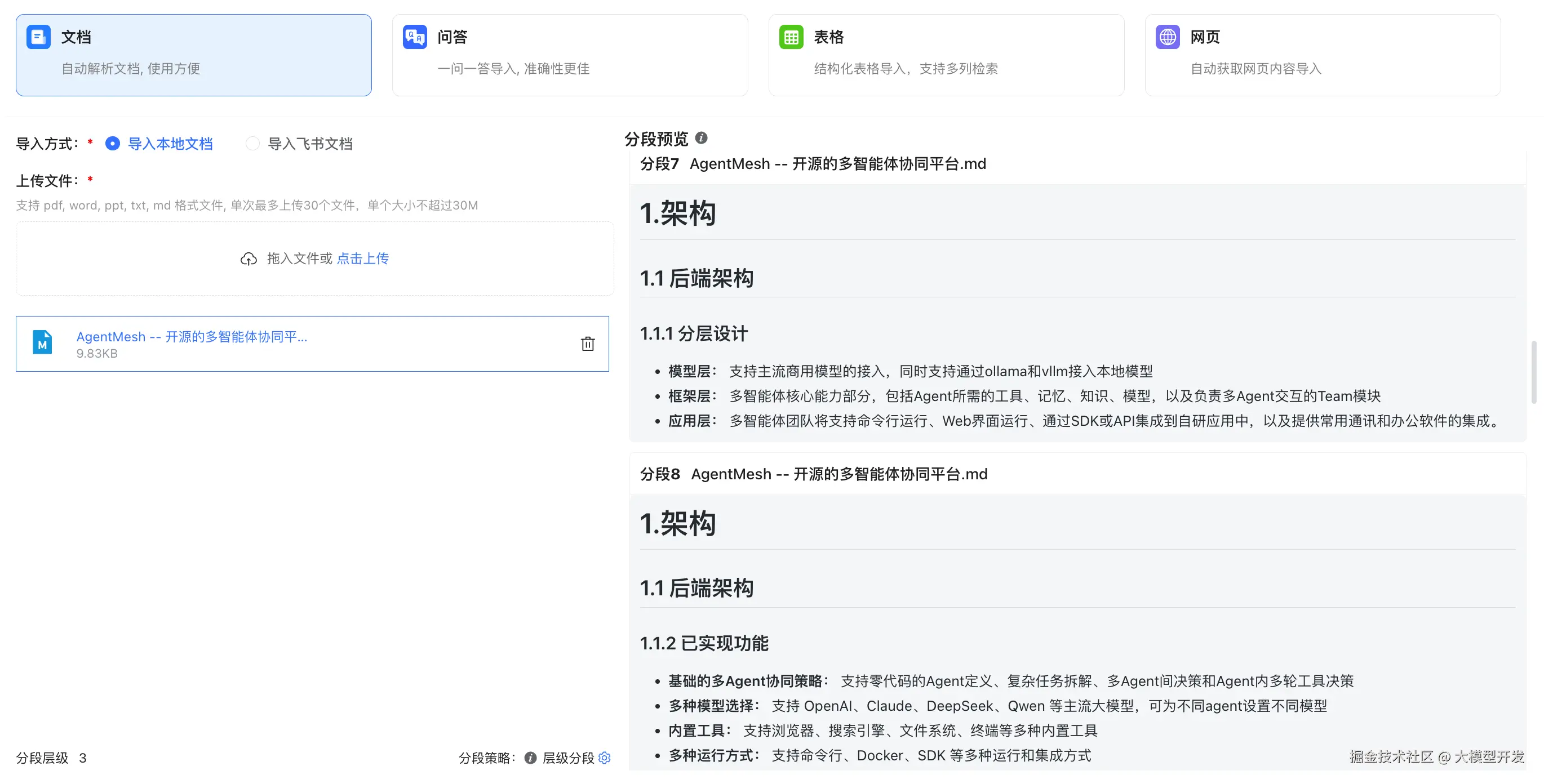Click the 文档 document card icon
Viewport: 1544px width, 784px height.
pyautogui.click(x=38, y=37)
